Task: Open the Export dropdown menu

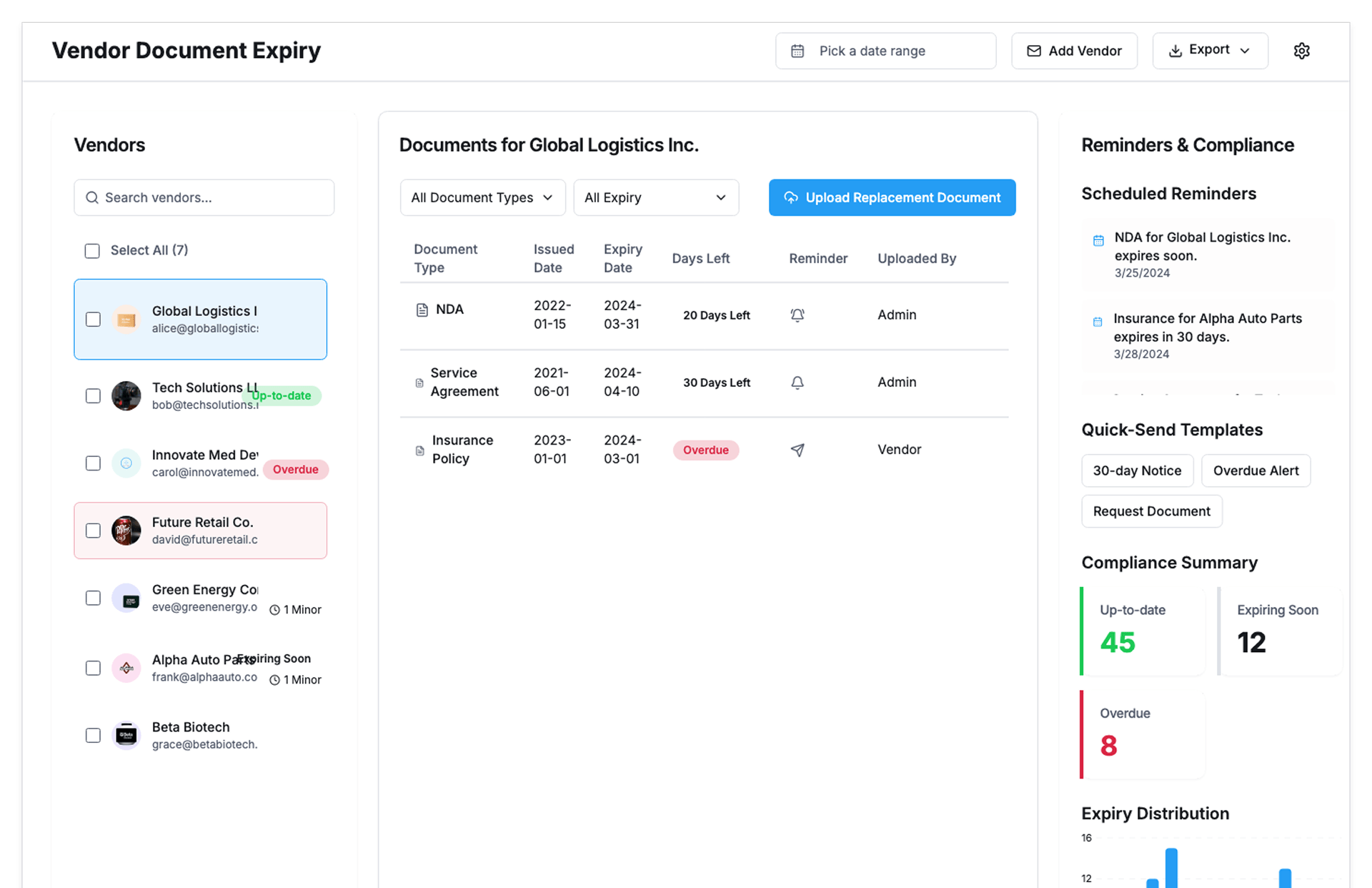Action: point(1209,51)
